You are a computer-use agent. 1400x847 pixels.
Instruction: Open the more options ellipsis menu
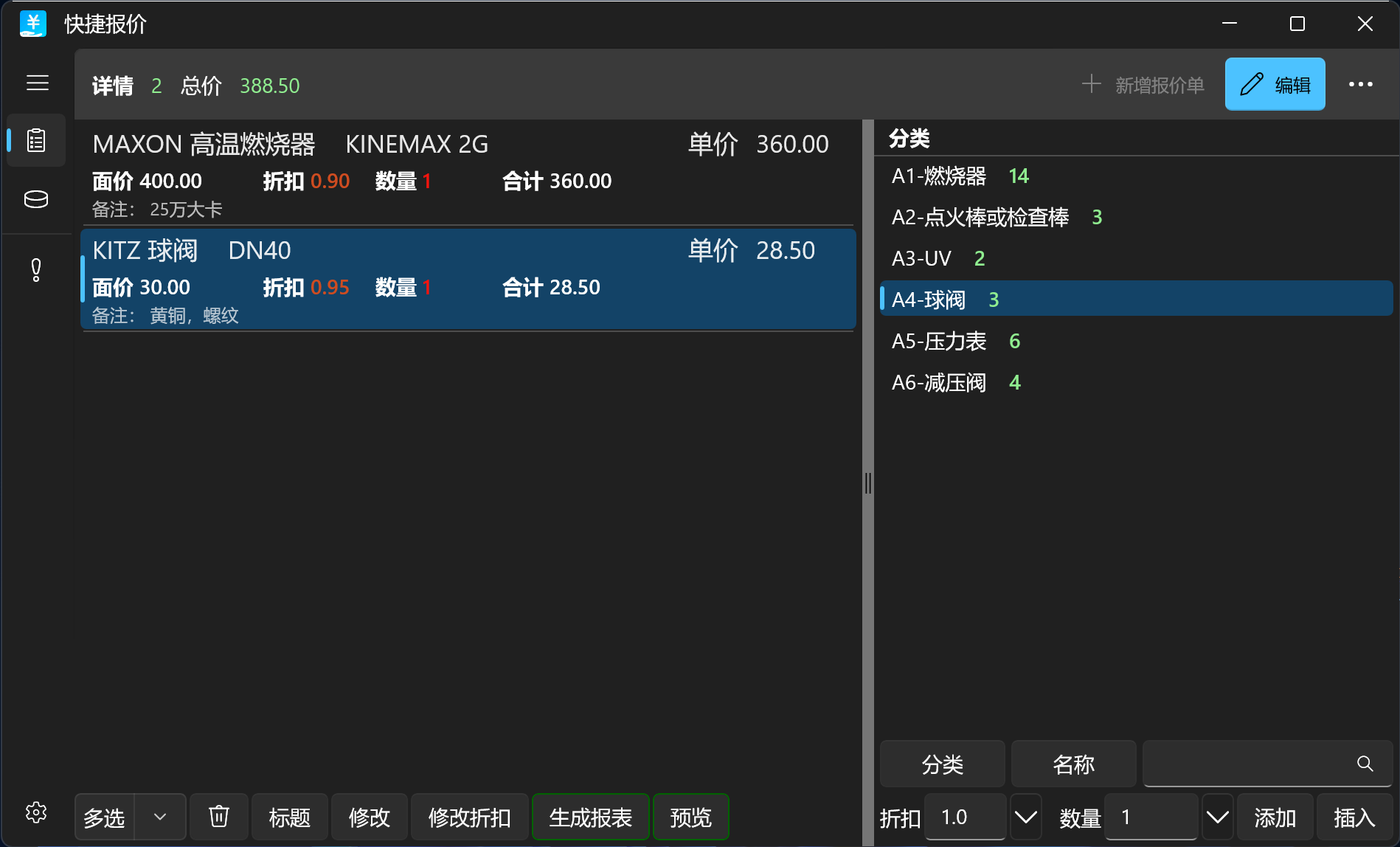click(x=1361, y=84)
